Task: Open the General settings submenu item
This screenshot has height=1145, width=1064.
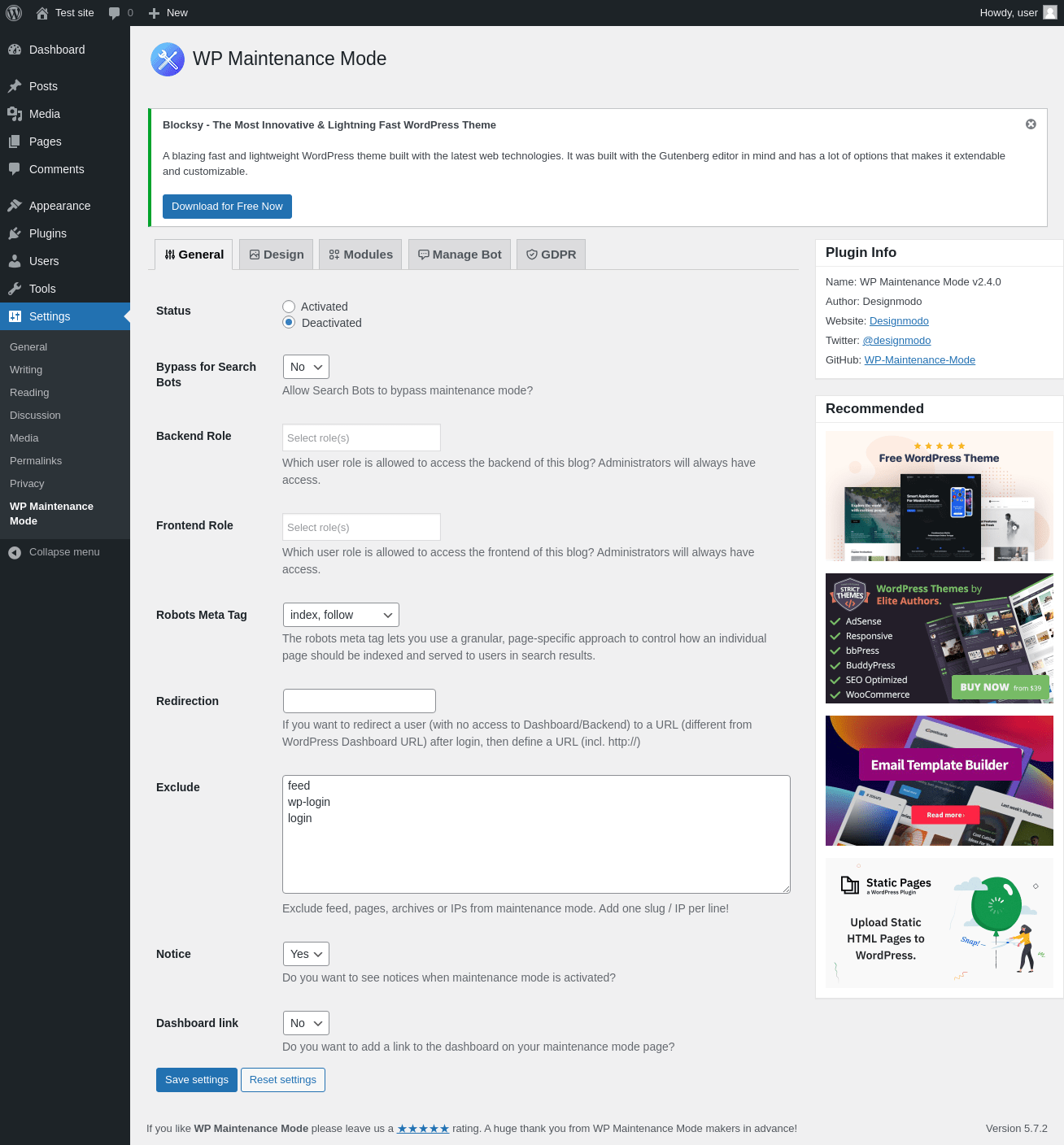Action: tap(28, 347)
